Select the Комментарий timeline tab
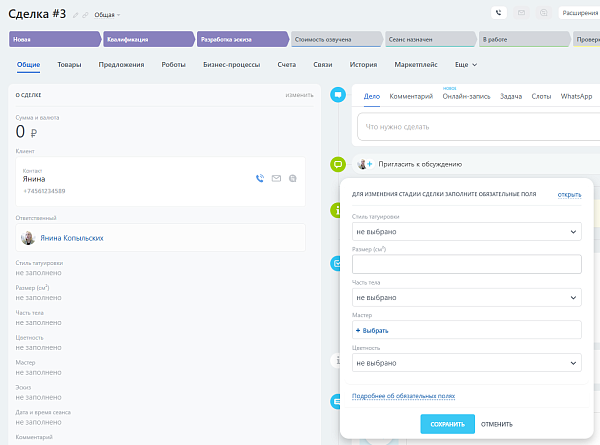Image resolution: width=600 pixels, height=445 pixels. click(411, 96)
